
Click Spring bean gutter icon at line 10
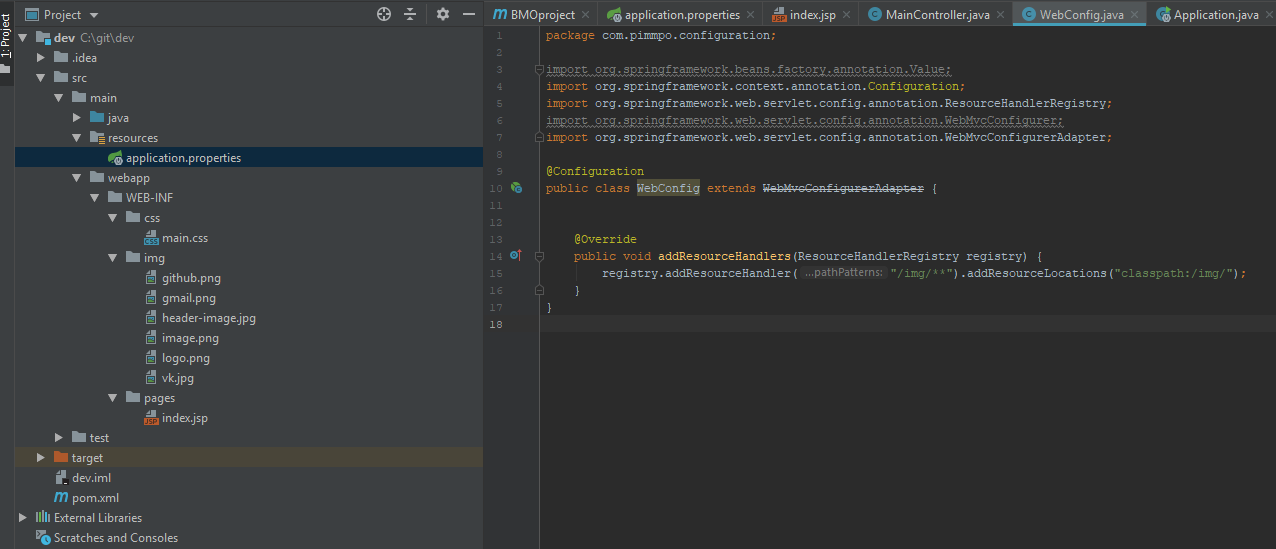point(516,188)
